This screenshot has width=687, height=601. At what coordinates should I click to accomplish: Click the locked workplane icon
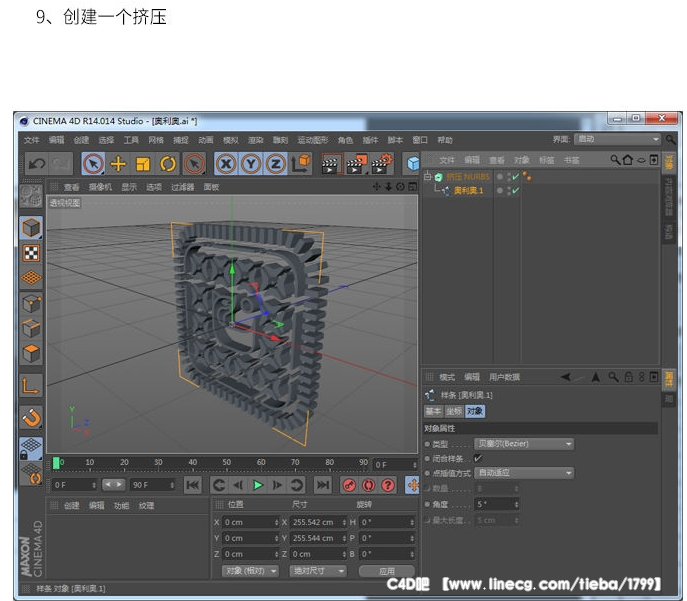click(x=31, y=449)
